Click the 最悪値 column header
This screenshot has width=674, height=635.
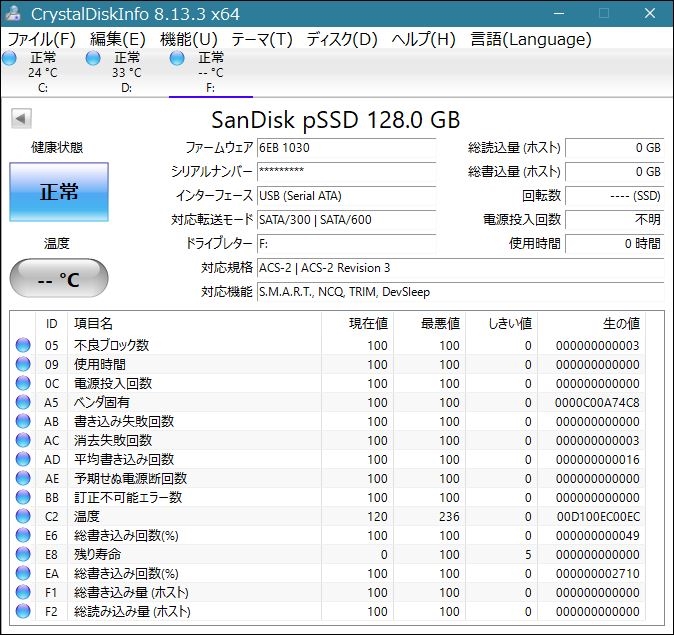[429, 323]
